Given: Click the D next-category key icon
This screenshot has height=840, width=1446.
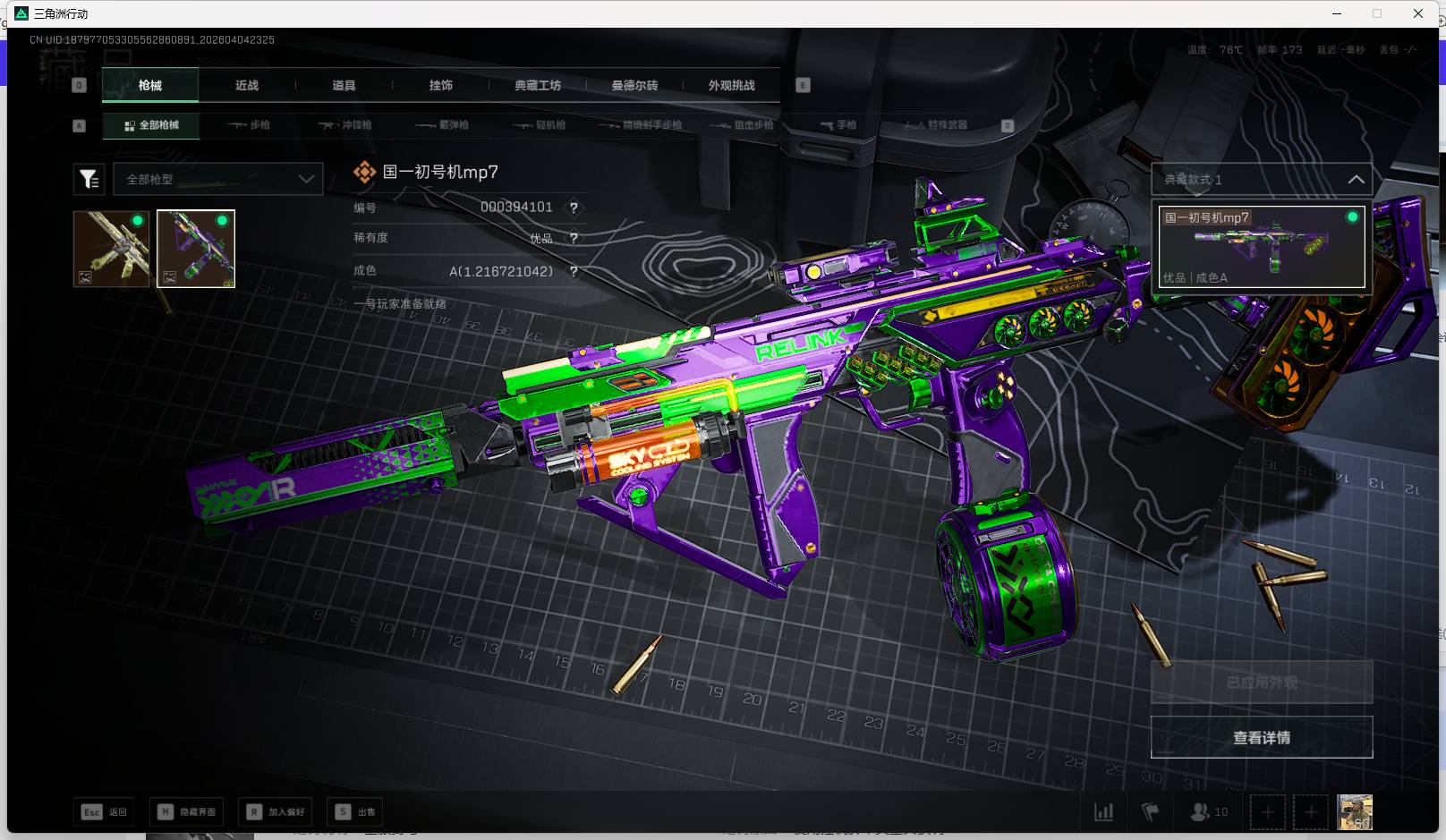Looking at the screenshot, I should pyautogui.click(x=1007, y=125).
